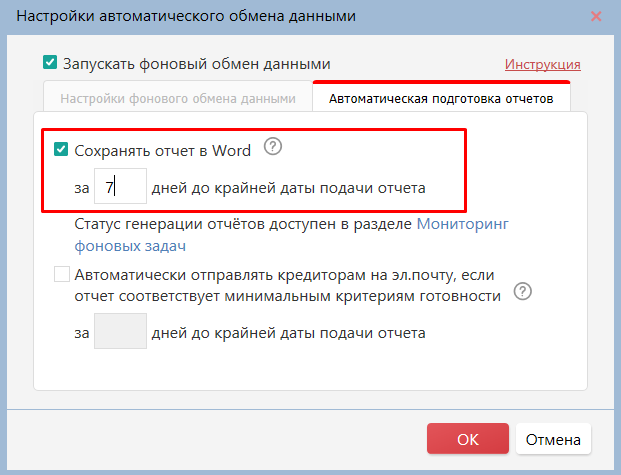Click the Отмена button

(553, 439)
